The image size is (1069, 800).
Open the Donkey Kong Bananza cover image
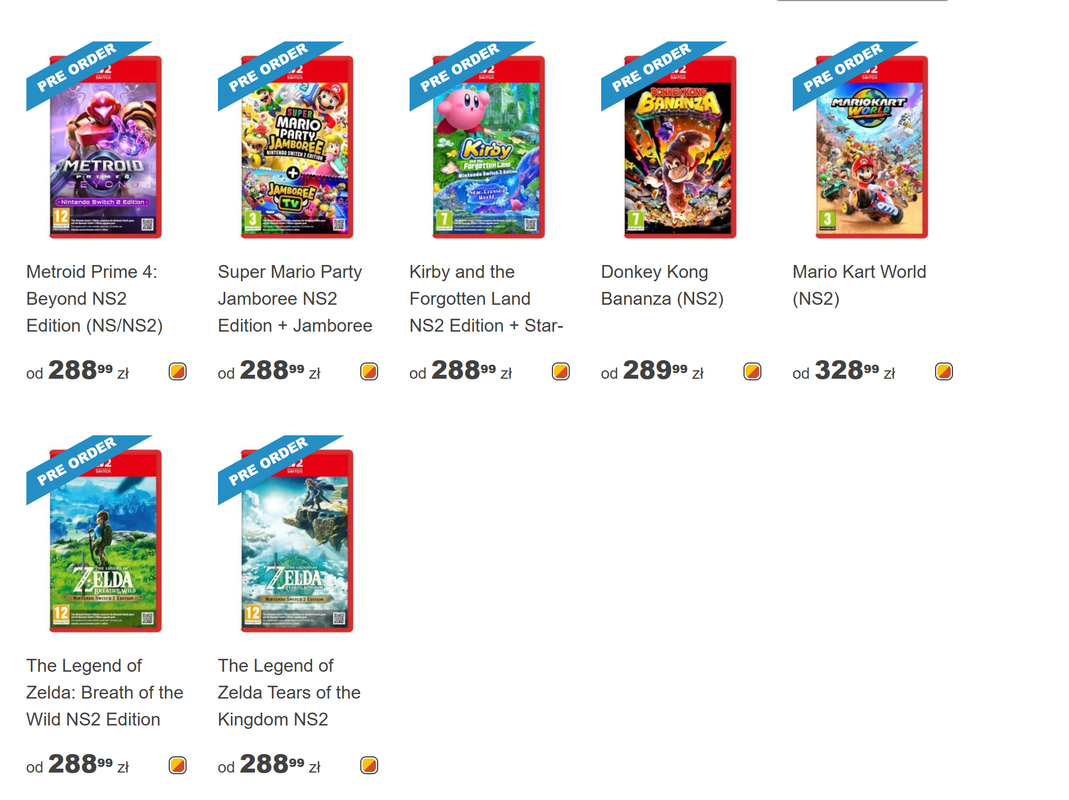point(680,147)
